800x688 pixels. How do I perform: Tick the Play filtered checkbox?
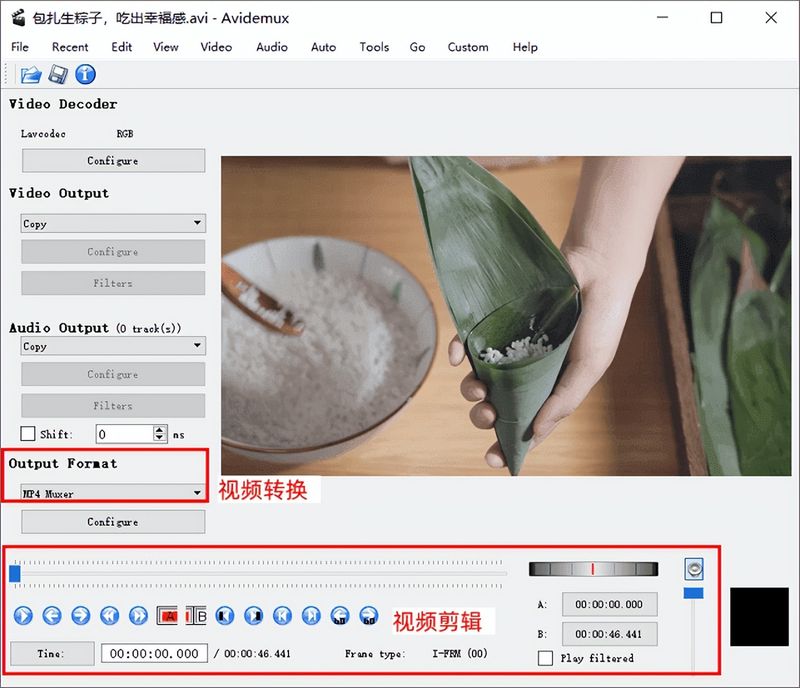pos(545,658)
